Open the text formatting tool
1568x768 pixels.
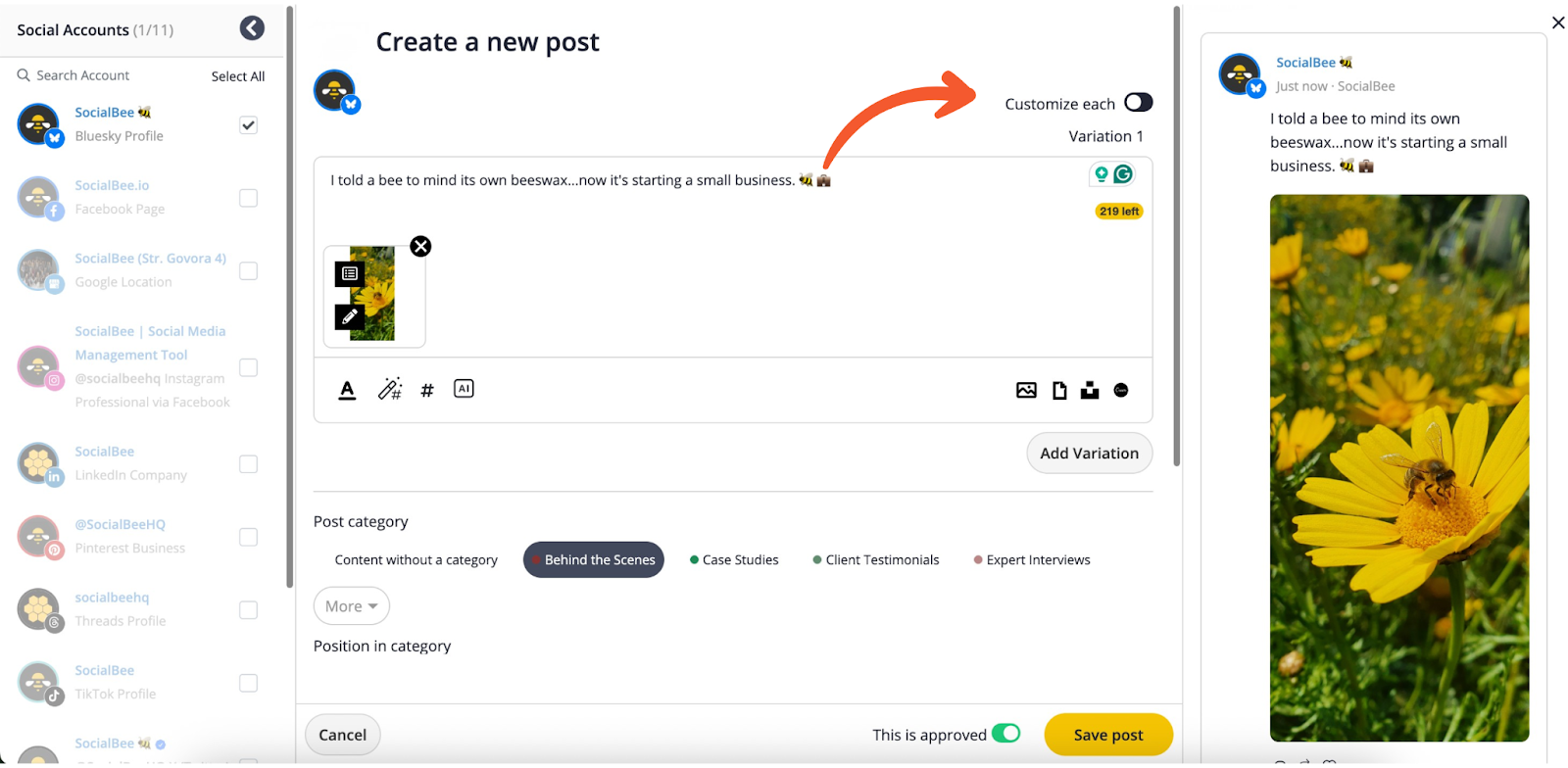(347, 390)
